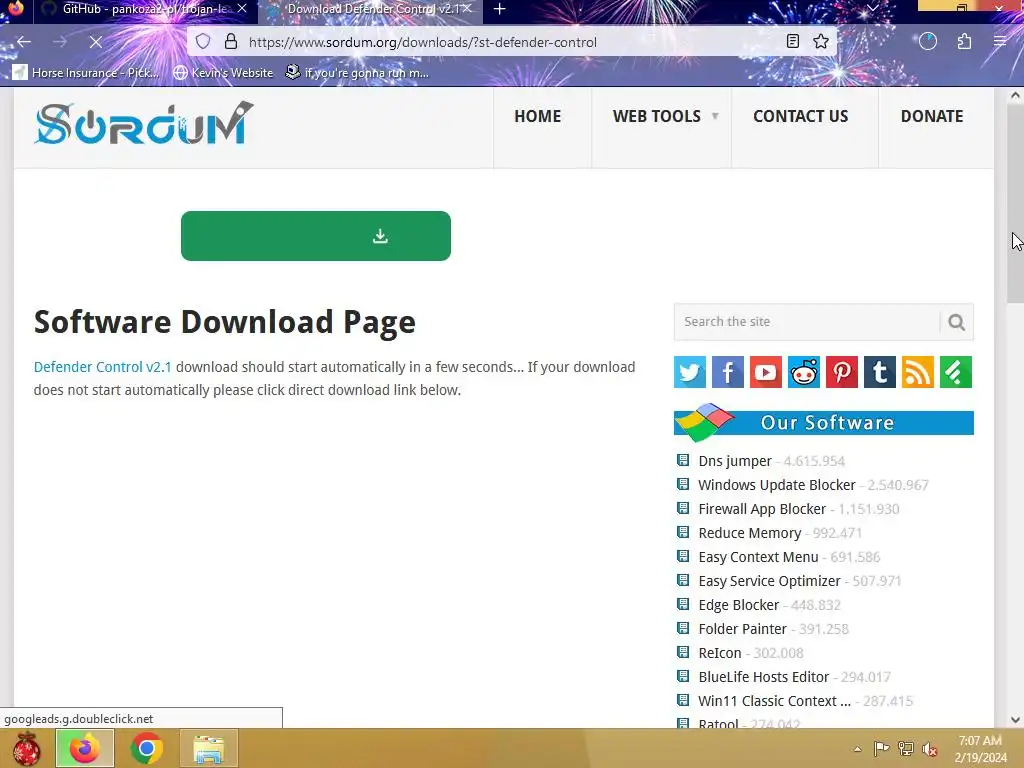Open the green Feedly icon
The height and width of the screenshot is (768, 1024).
(956, 372)
